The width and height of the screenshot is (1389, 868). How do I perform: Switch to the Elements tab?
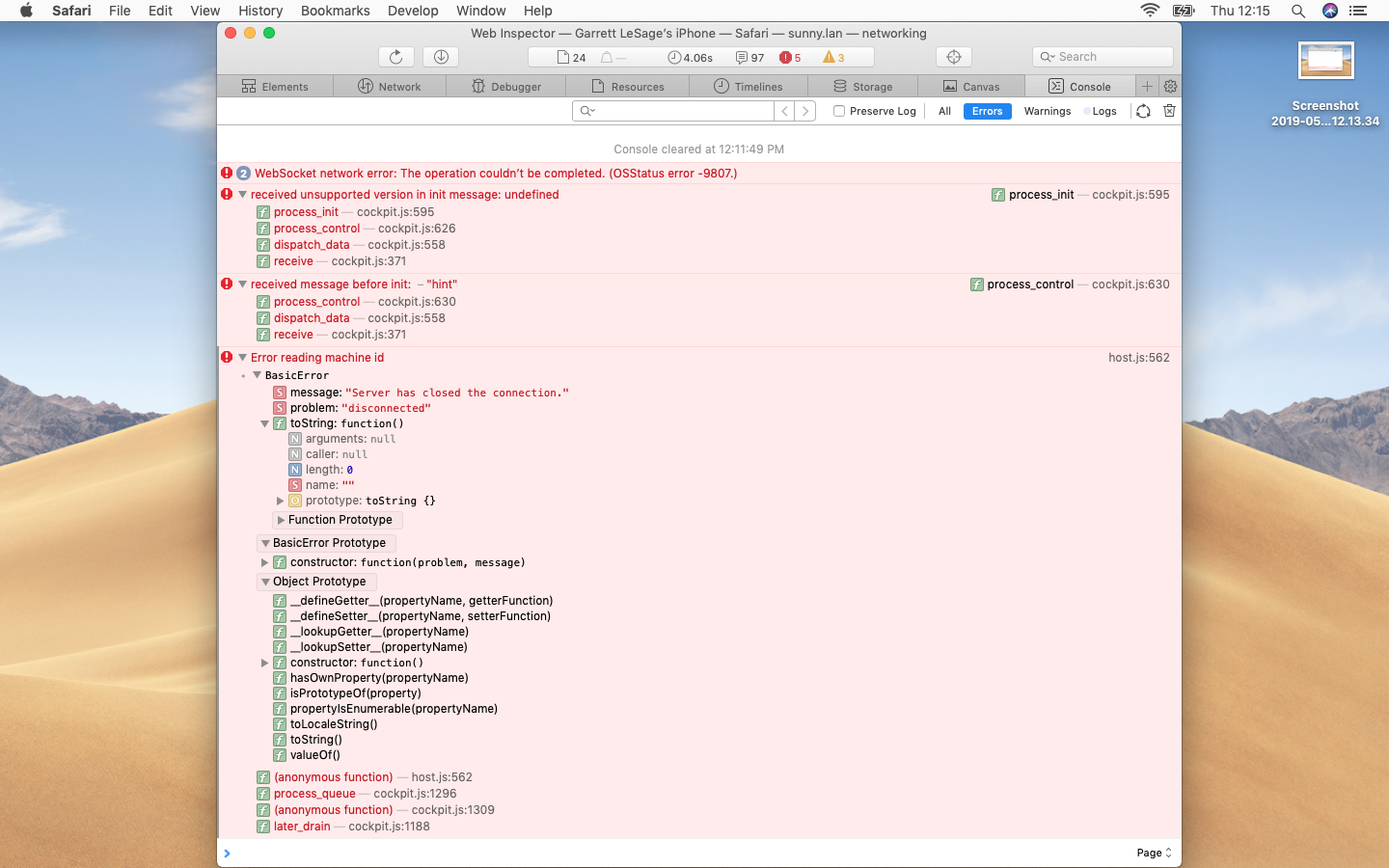275,86
